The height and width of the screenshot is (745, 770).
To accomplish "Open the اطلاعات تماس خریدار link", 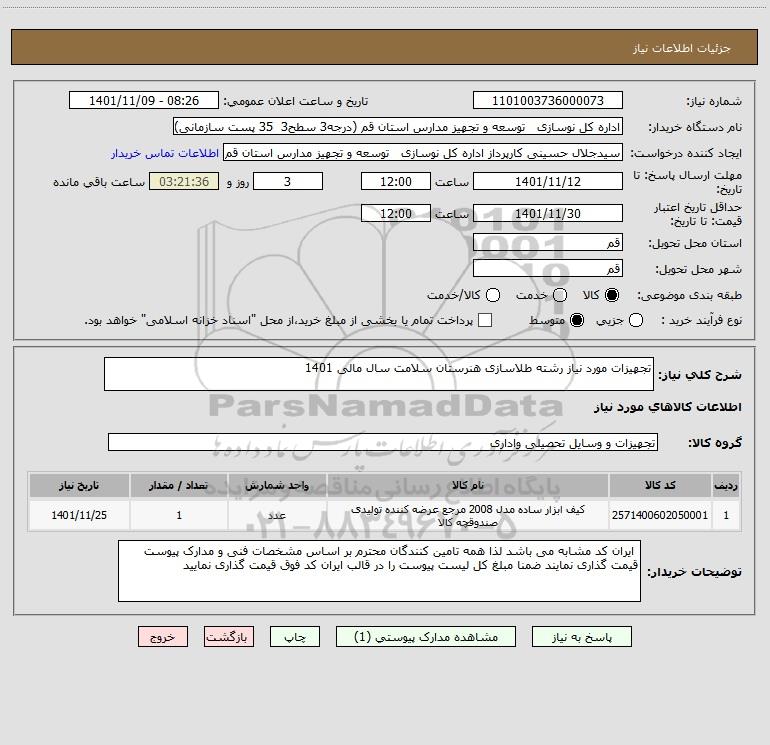I will pos(165,153).
